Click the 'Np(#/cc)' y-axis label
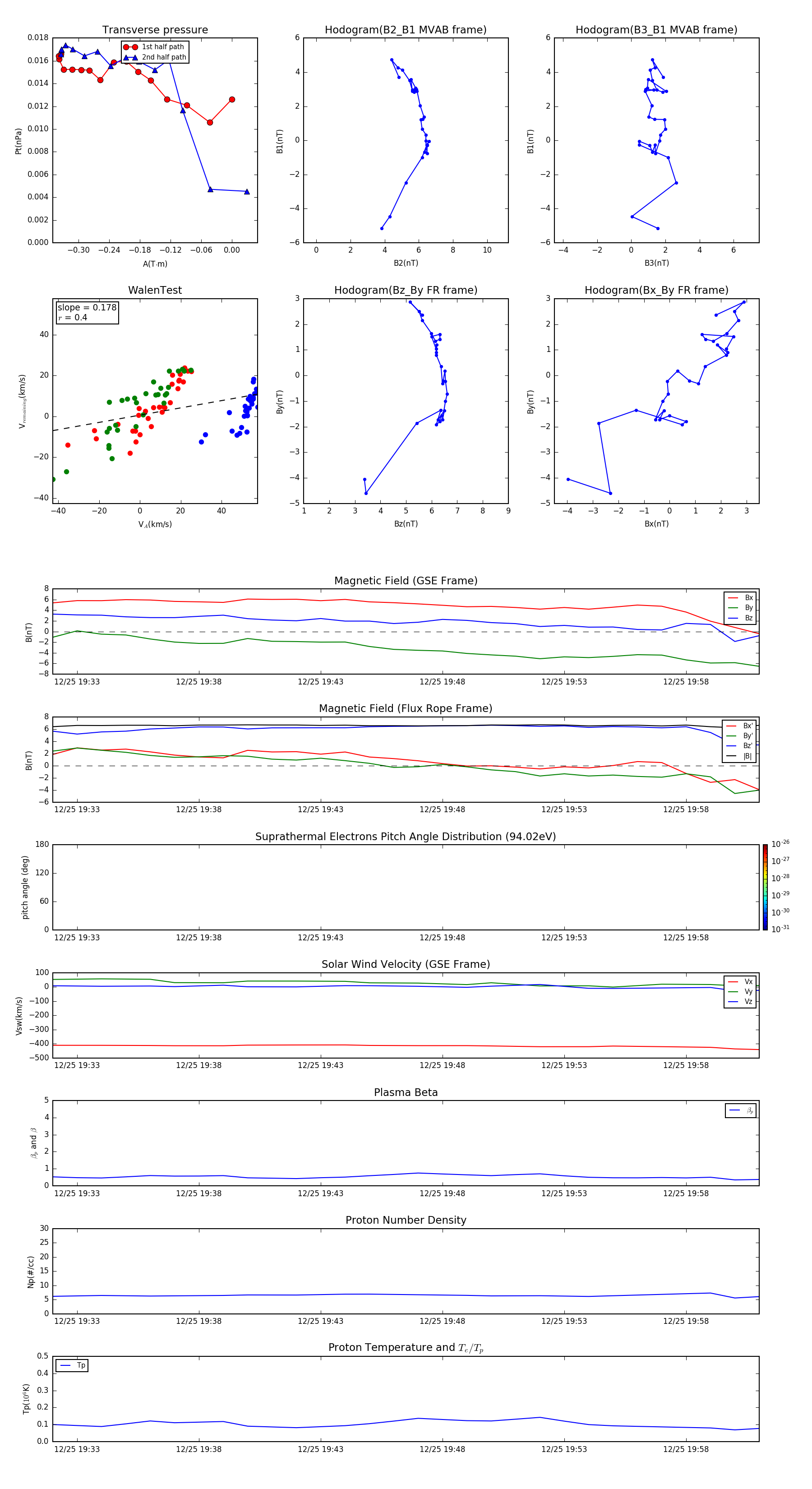The height and width of the screenshot is (1489, 812). click(x=31, y=1272)
